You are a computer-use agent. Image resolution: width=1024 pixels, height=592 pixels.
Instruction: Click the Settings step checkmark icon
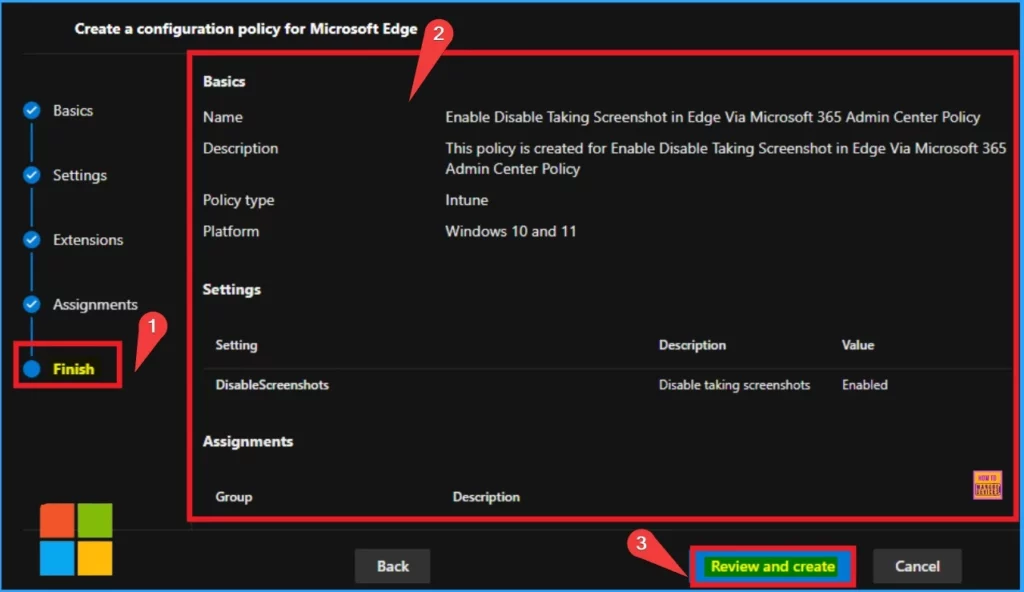[31, 175]
